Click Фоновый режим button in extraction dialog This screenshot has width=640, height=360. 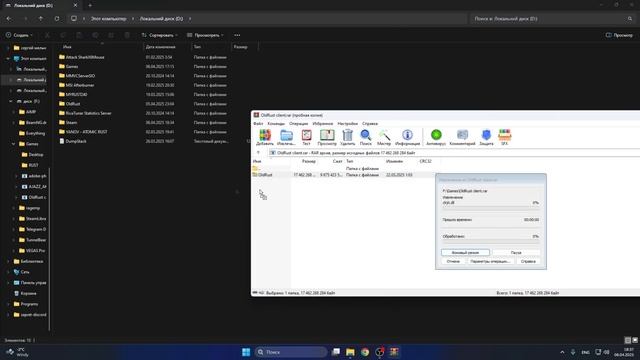[x=465, y=253]
